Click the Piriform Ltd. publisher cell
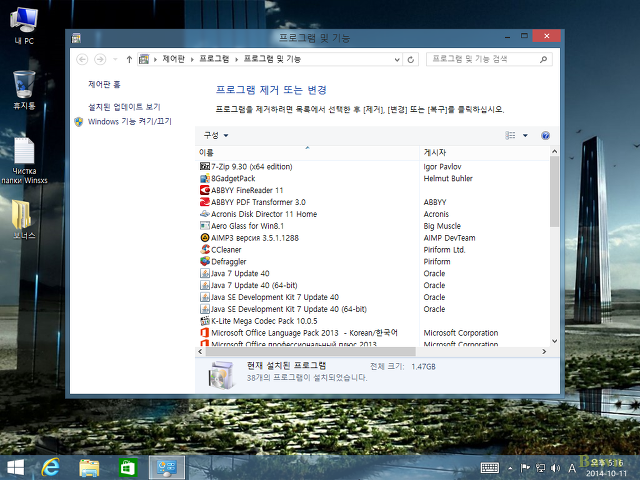The image size is (640, 480). coord(444,250)
